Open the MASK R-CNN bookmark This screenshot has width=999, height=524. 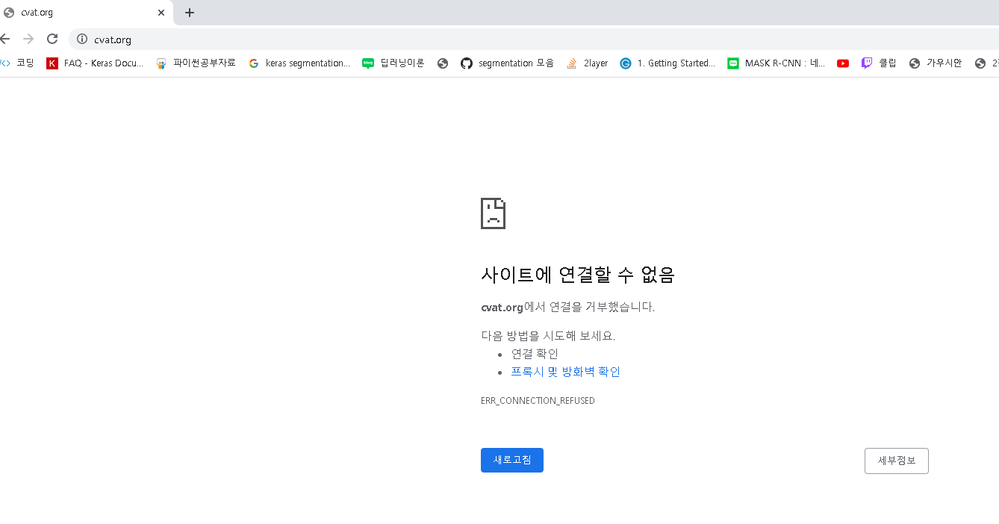pos(776,63)
